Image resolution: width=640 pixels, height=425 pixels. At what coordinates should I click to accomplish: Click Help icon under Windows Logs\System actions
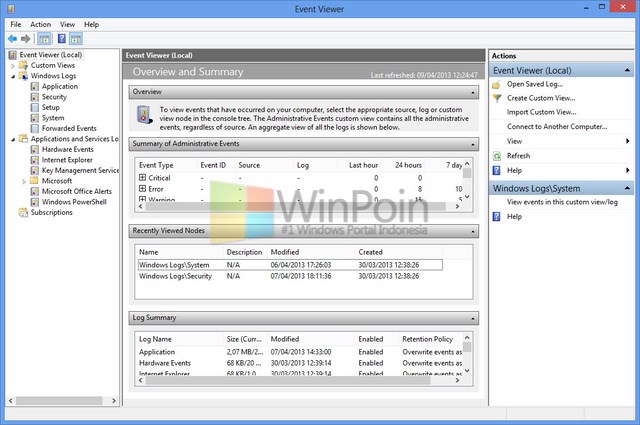click(496, 217)
